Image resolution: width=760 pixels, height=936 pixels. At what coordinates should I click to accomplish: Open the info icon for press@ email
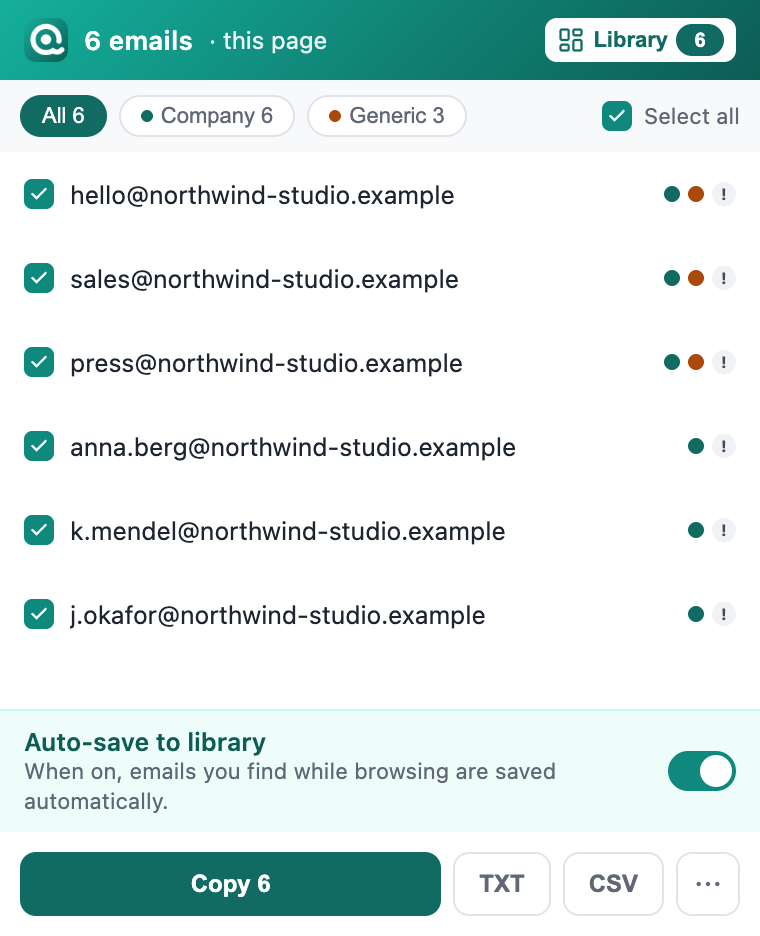(x=724, y=362)
